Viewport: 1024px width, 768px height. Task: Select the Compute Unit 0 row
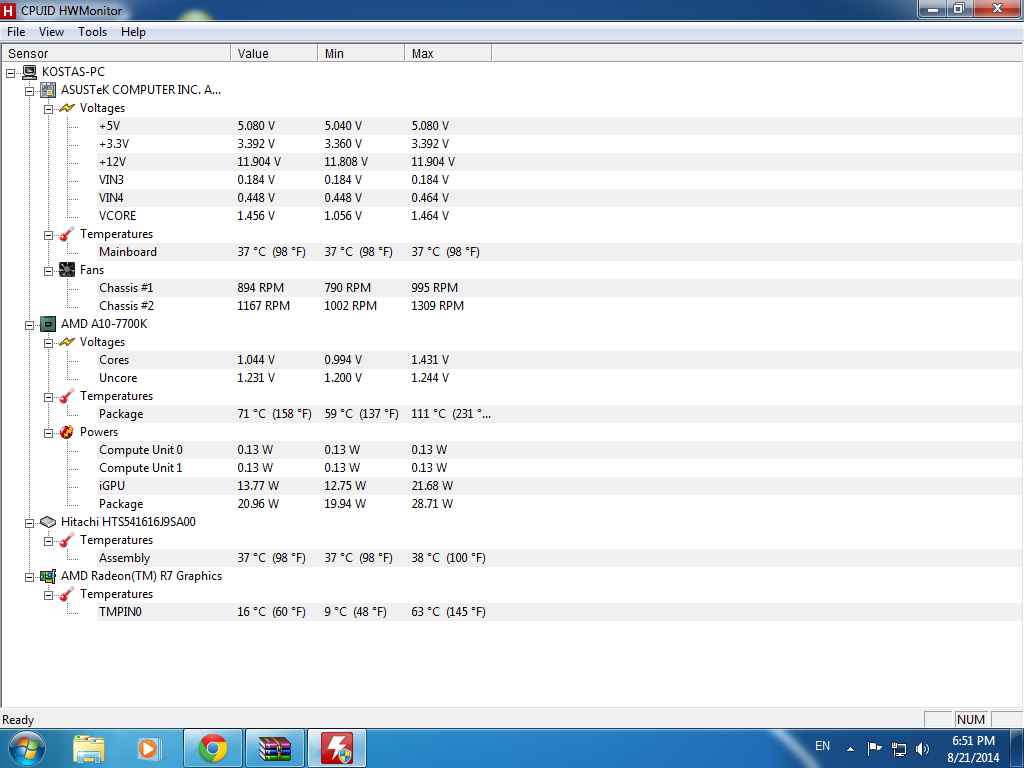[560, 450]
